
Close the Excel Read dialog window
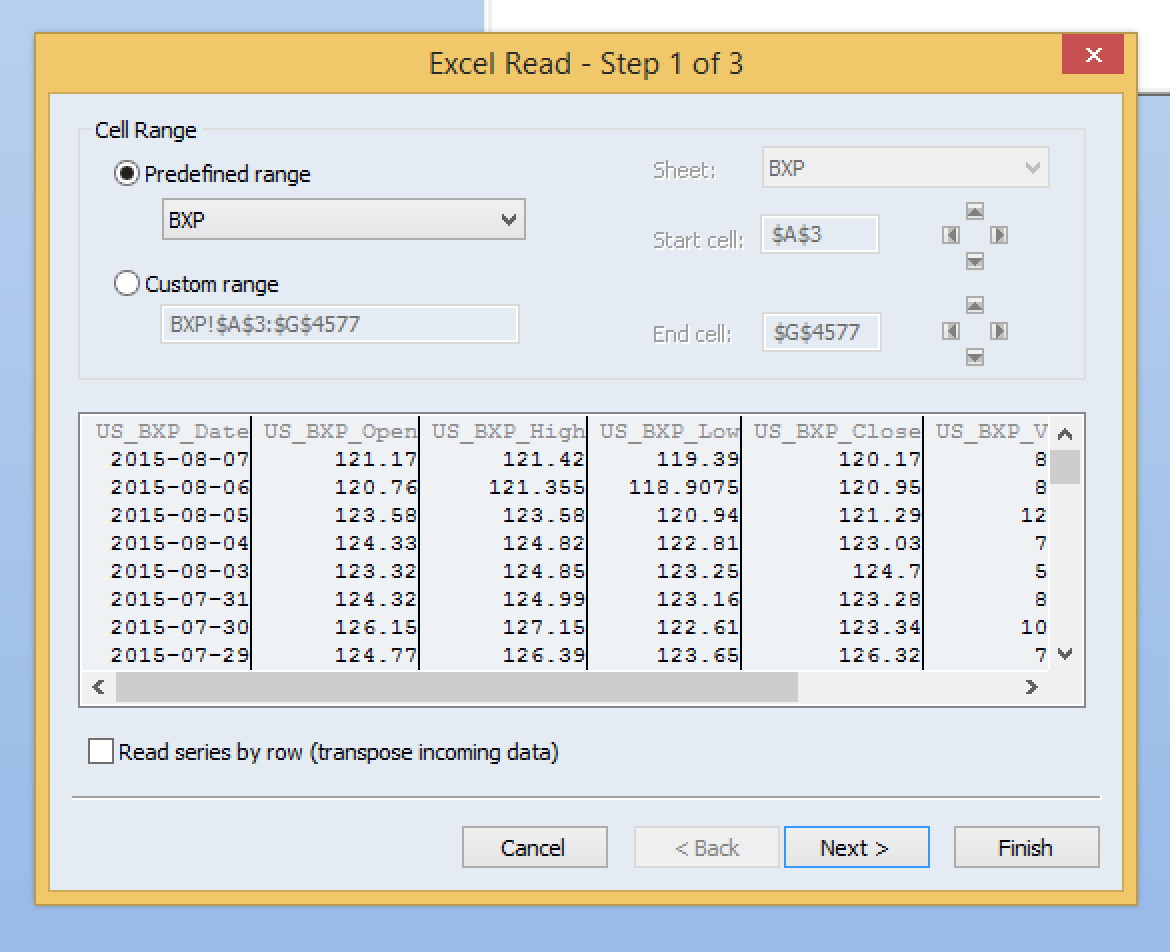[x=1093, y=56]
